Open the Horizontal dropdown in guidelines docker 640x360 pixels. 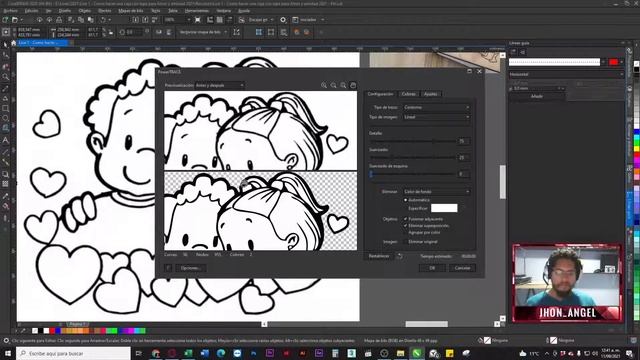[x=566, y=74]
